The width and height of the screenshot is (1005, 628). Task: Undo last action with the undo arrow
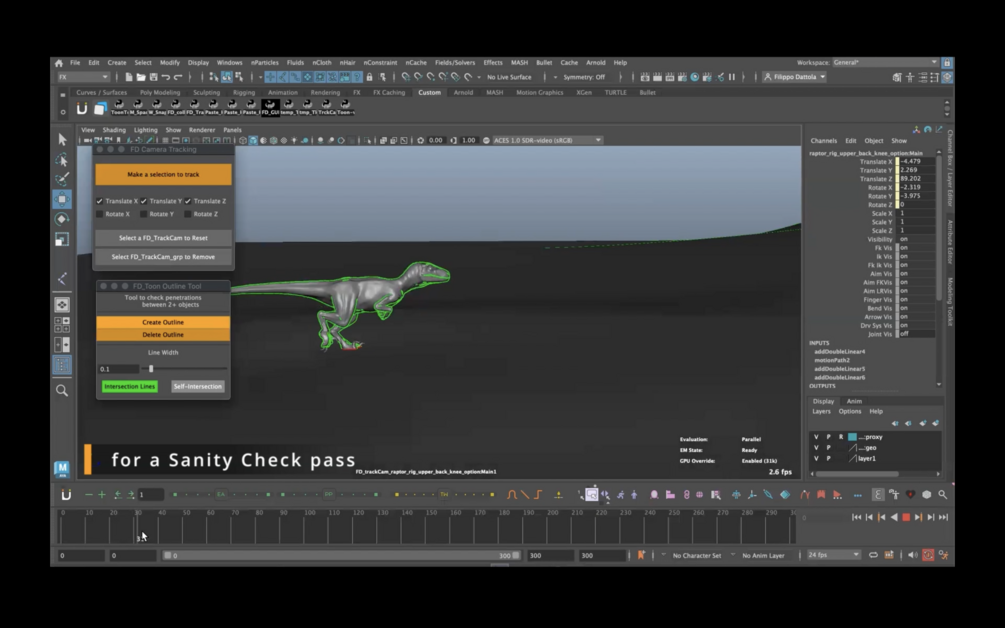pos(166,77)
